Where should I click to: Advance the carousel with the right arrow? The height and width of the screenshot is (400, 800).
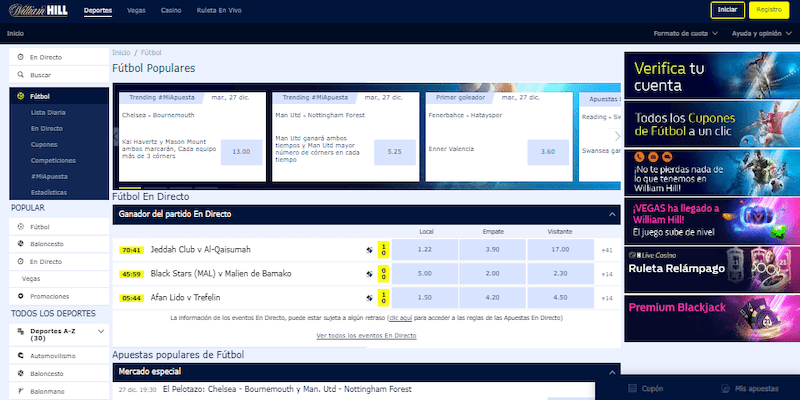point(617,136)
